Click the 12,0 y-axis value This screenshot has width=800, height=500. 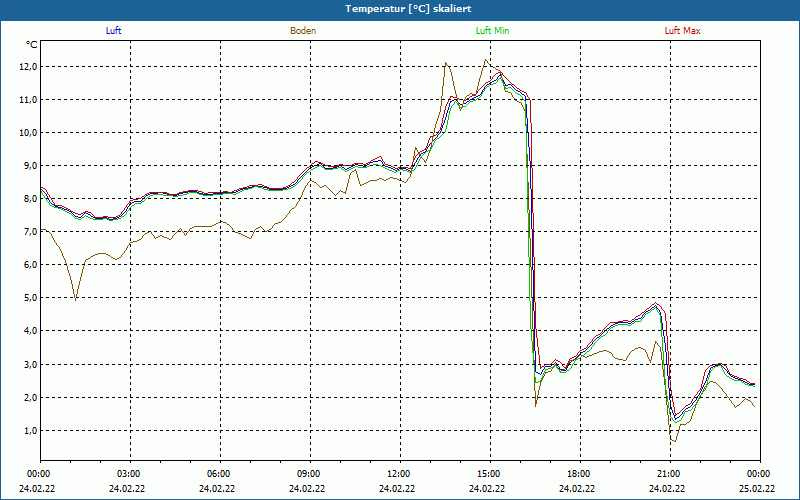(x=29, y=67)
